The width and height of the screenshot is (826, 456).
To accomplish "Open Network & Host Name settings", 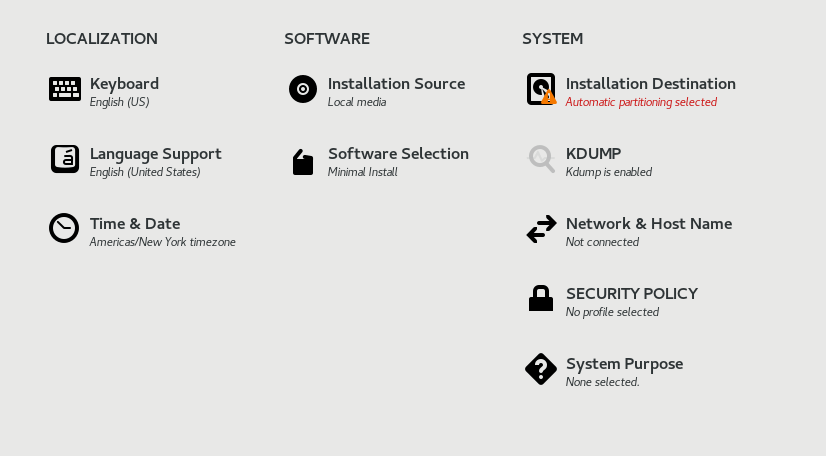I will click(x=648, y=224).
